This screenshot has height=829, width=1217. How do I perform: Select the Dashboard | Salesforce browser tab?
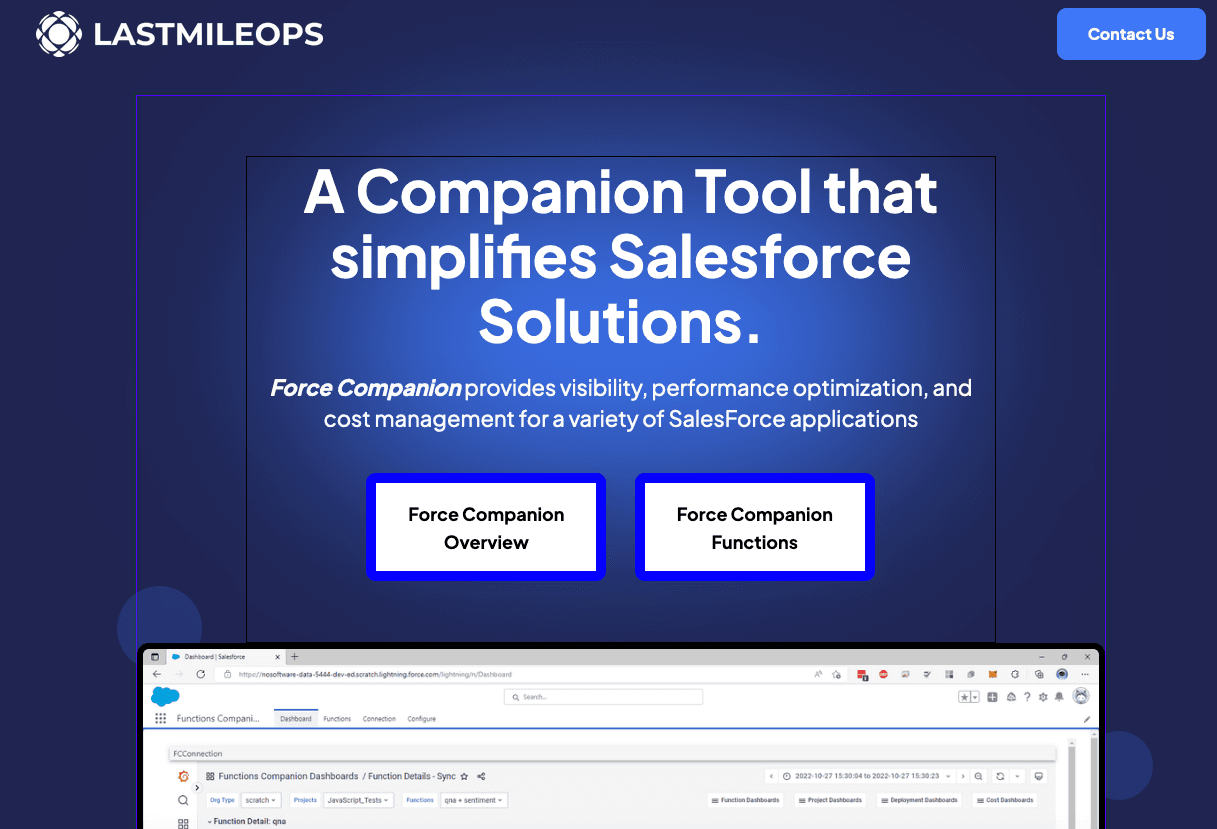[228, 657]
